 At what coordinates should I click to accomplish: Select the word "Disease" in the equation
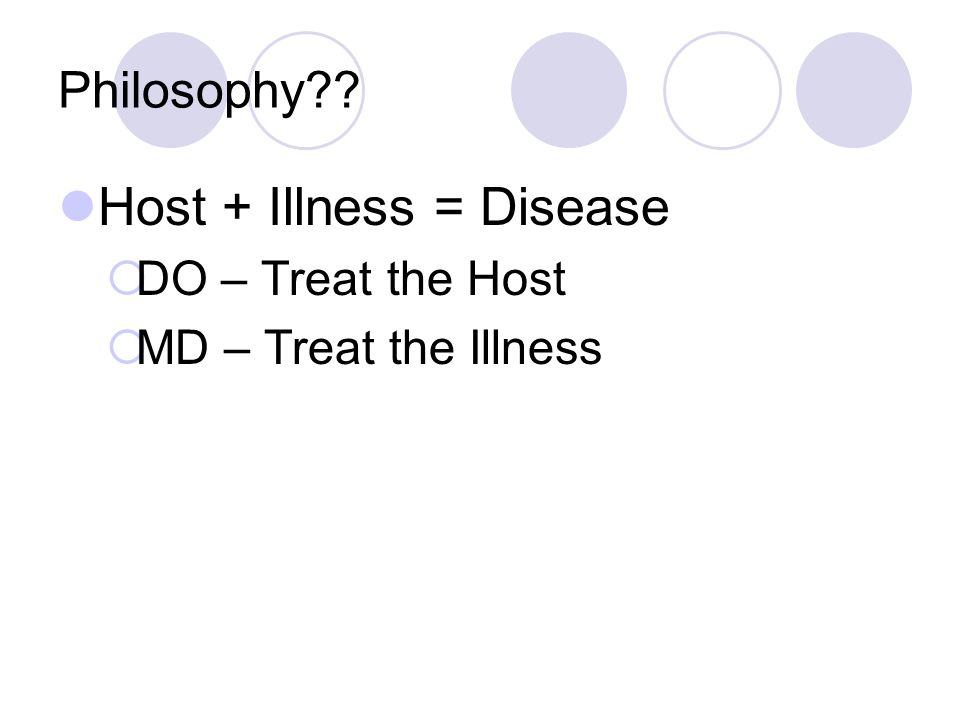tap(574, 207)
